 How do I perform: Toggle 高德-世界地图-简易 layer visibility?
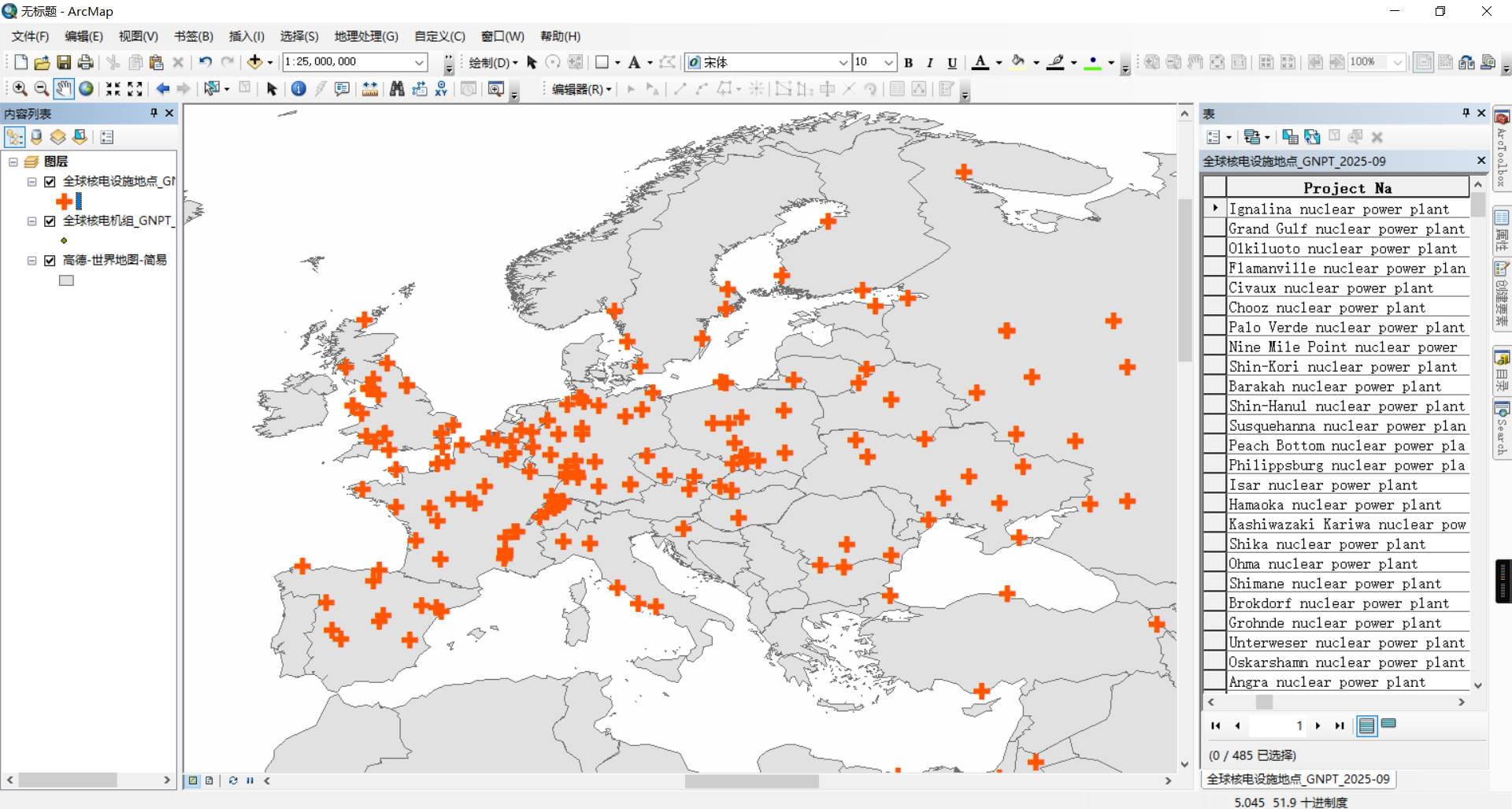point(50,261)
